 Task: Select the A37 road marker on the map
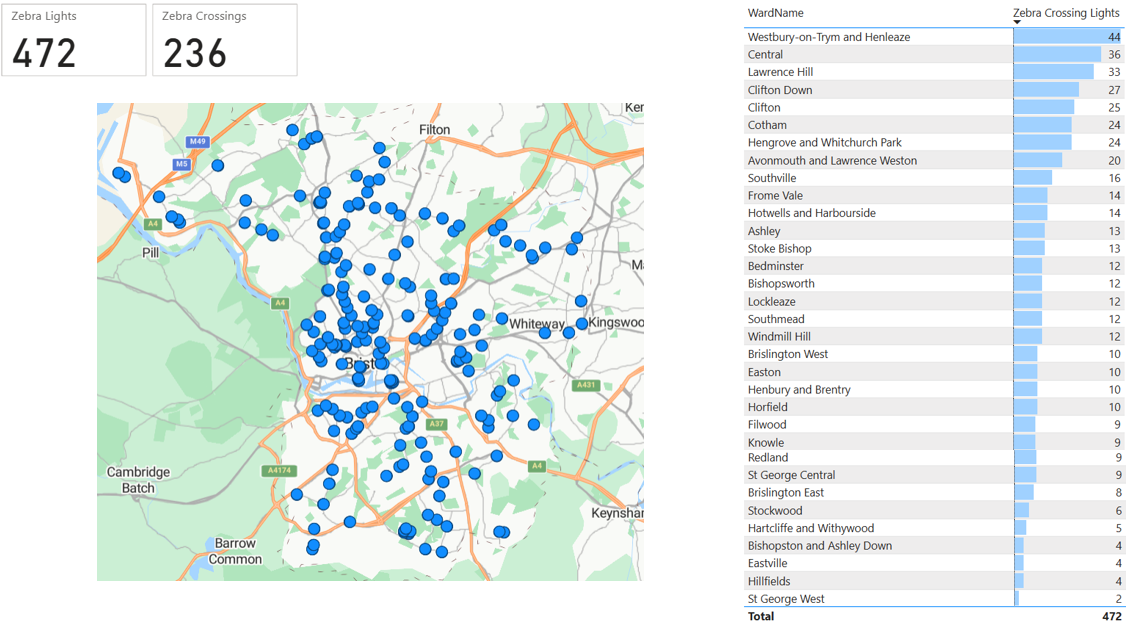[x=436, y=424]
